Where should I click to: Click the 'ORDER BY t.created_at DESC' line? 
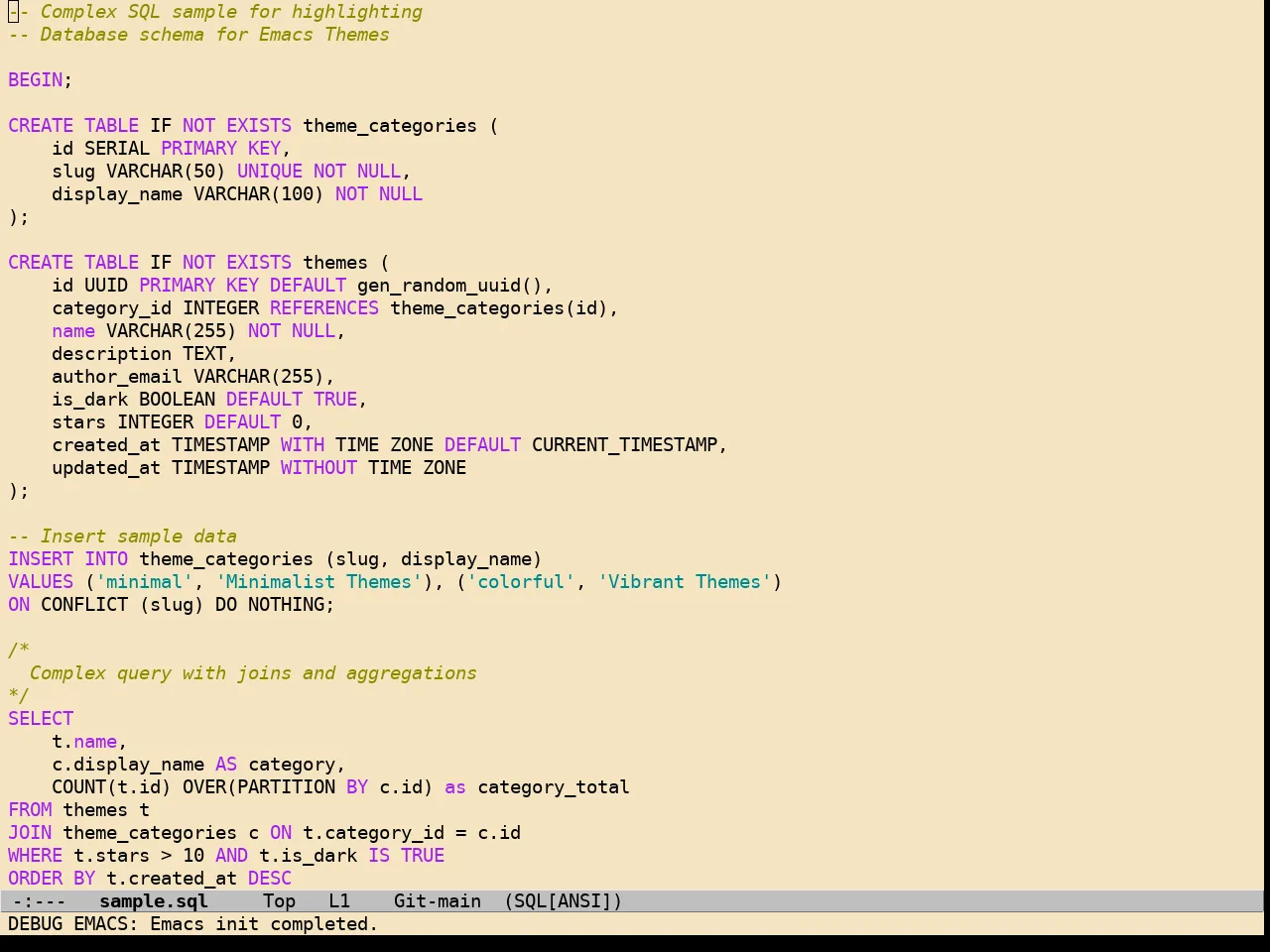coord(150,879)
